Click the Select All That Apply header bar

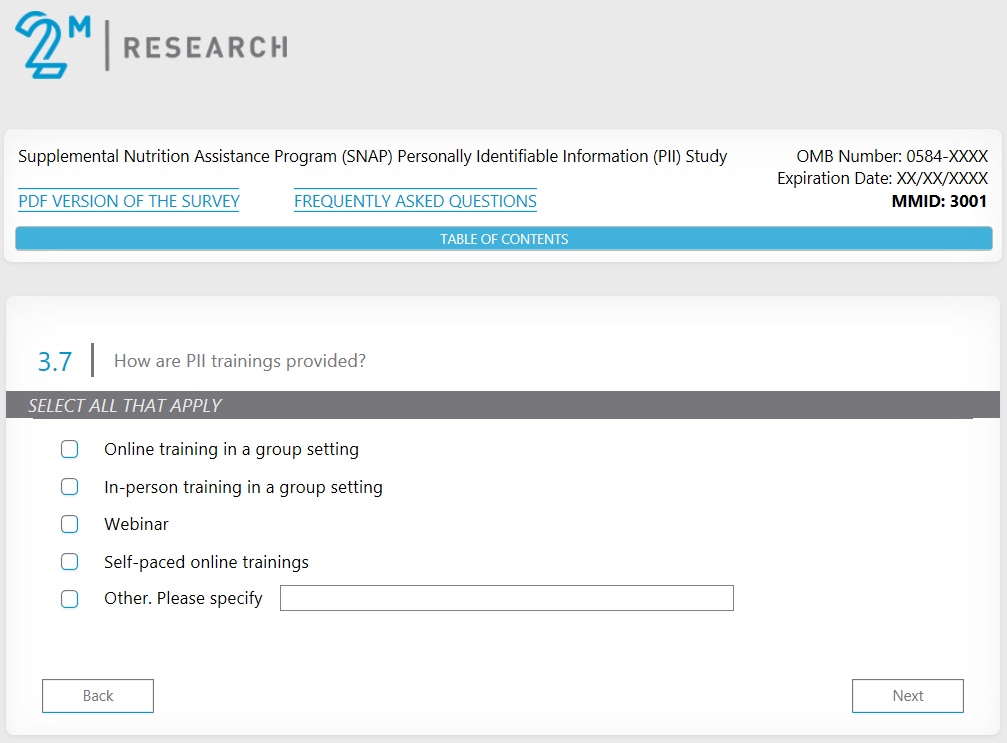coord(502,405)
